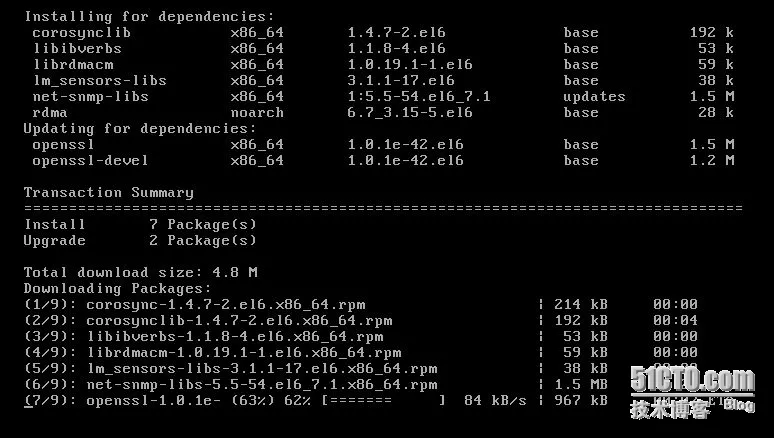Click the (2/9) corosynclib rpm download line

[x=361, y=320]
